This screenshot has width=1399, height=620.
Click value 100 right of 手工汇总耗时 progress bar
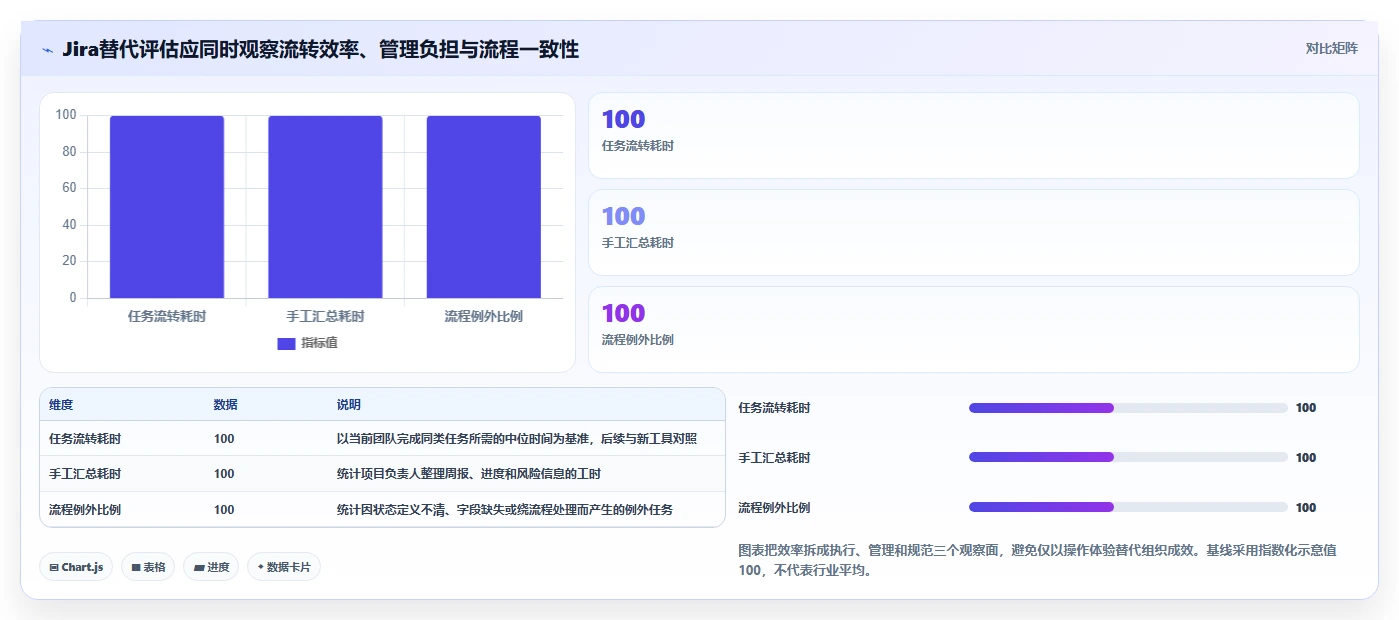(1306, 458)
